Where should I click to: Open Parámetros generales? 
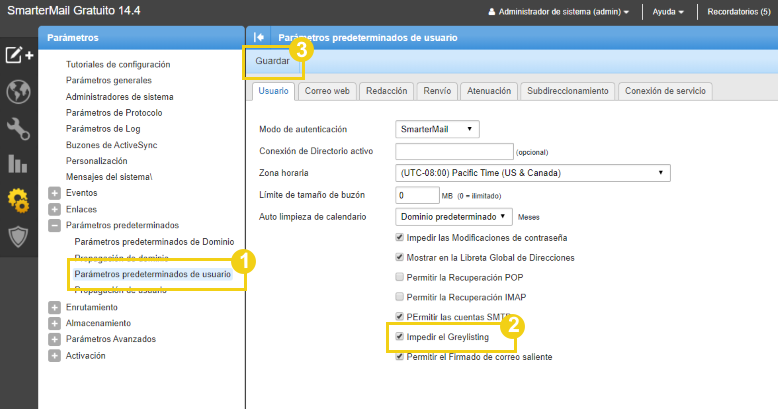point(109,80)
